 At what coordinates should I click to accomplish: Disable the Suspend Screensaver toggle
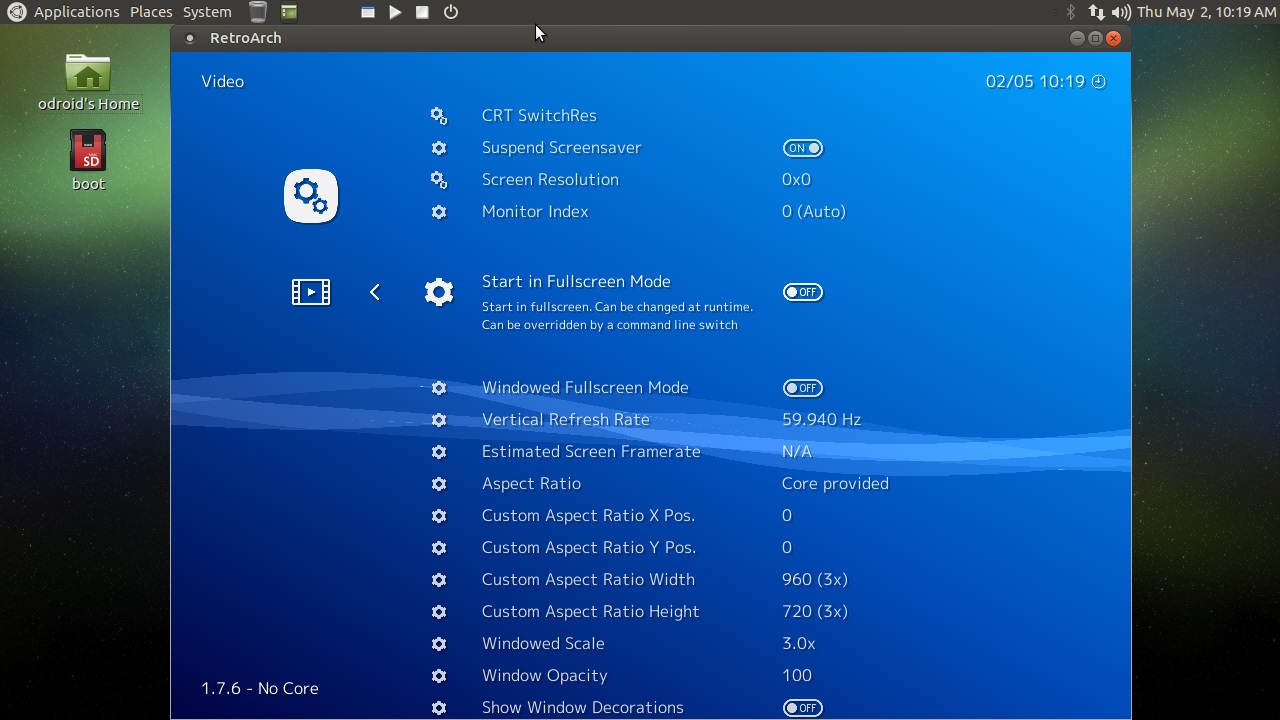803,148
